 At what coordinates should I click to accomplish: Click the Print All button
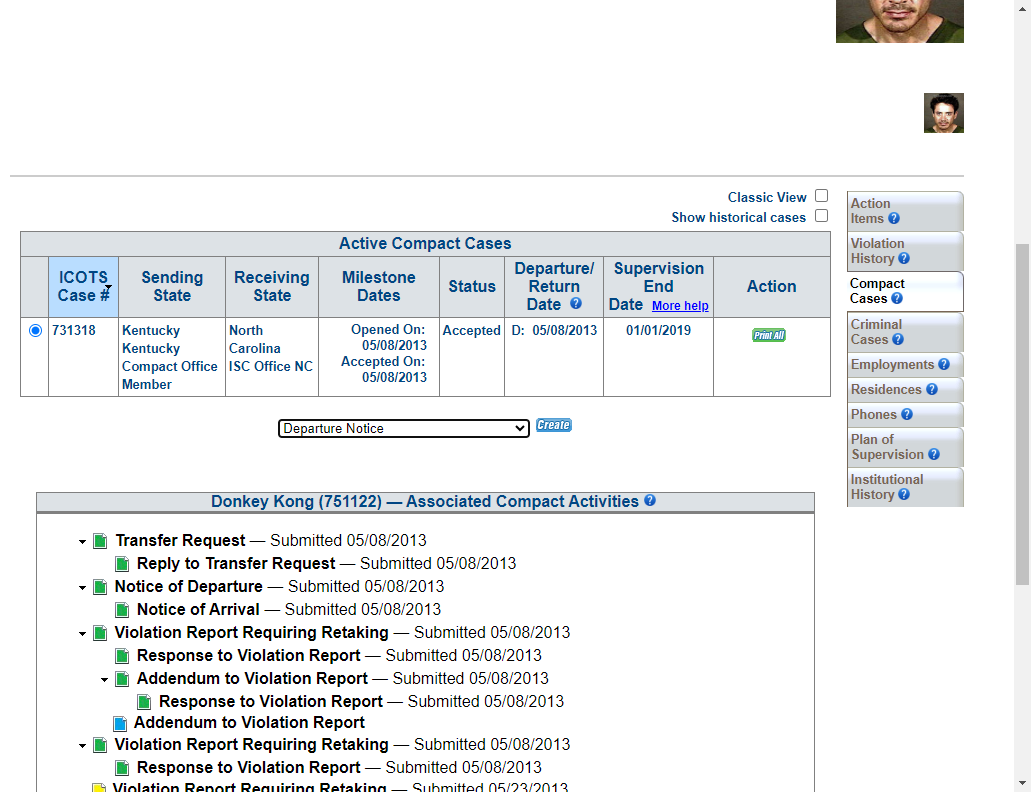pyautogui.click(x=769, y=335)
